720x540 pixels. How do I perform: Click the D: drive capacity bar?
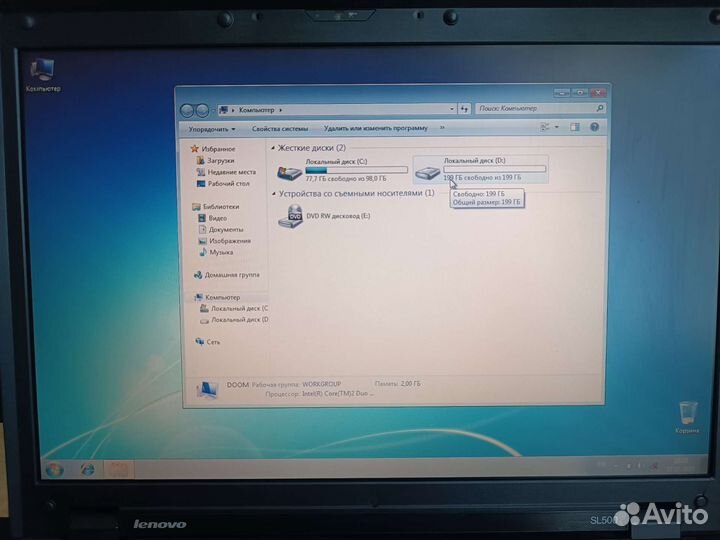pyautogui.click(x=495, y=169)
